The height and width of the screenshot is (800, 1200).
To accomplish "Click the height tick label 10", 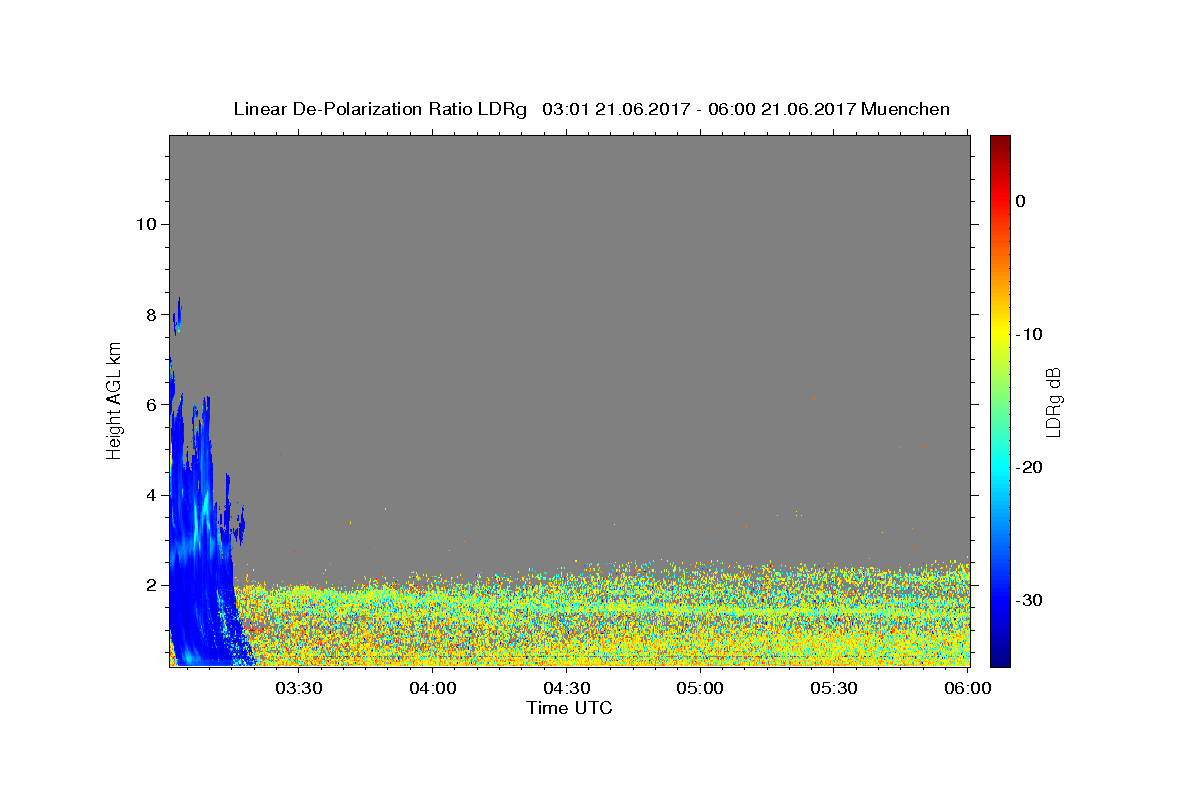I will tap(146, 224).
